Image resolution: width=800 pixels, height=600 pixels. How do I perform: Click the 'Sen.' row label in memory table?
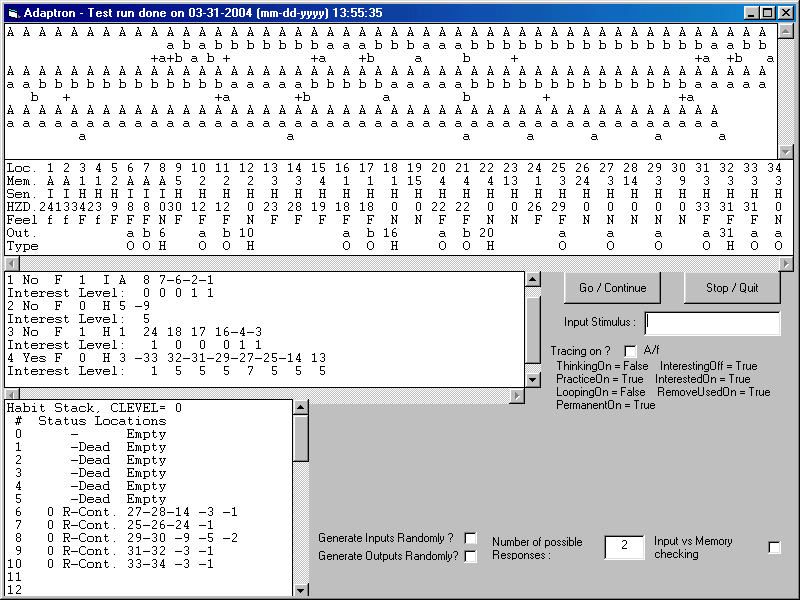point(22,194)
